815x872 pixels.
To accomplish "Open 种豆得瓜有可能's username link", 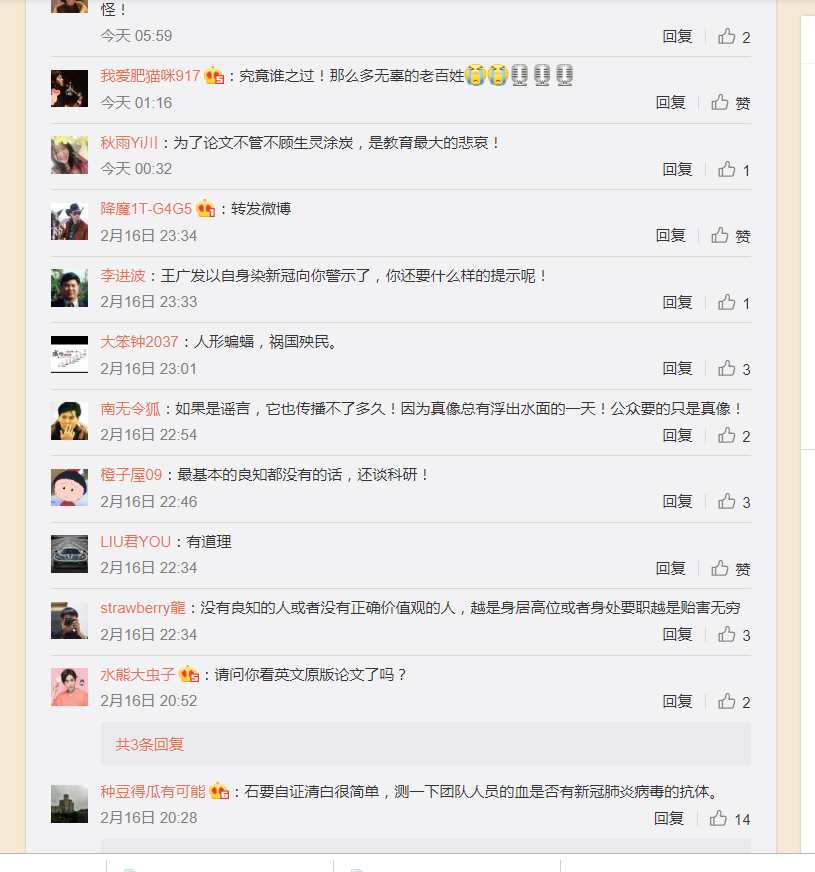I will (153, 791).
